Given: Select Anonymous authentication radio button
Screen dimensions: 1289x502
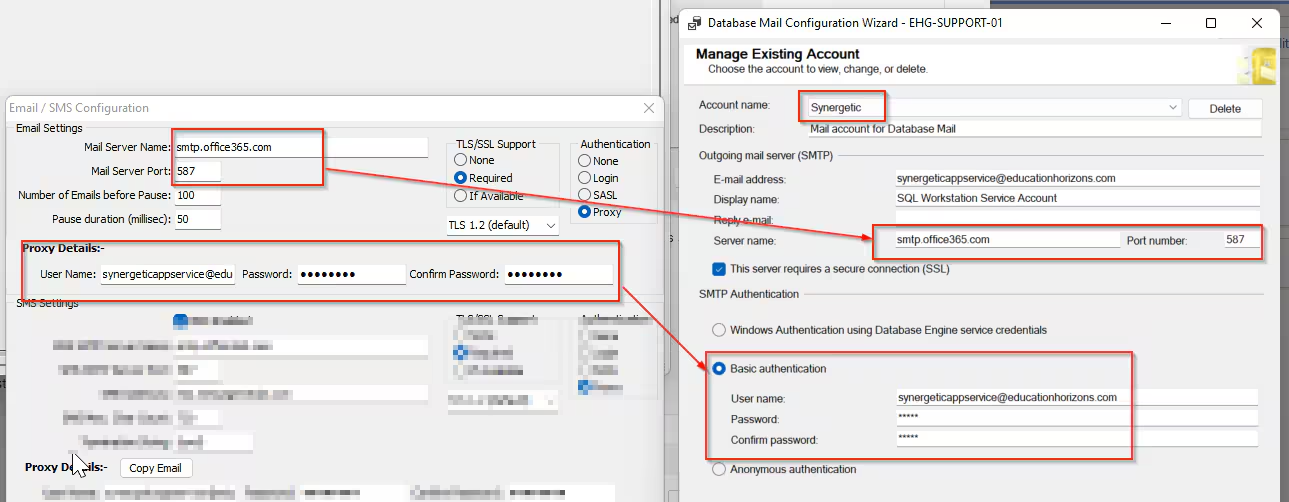Looking at the screenshot, I should (718, 469).
